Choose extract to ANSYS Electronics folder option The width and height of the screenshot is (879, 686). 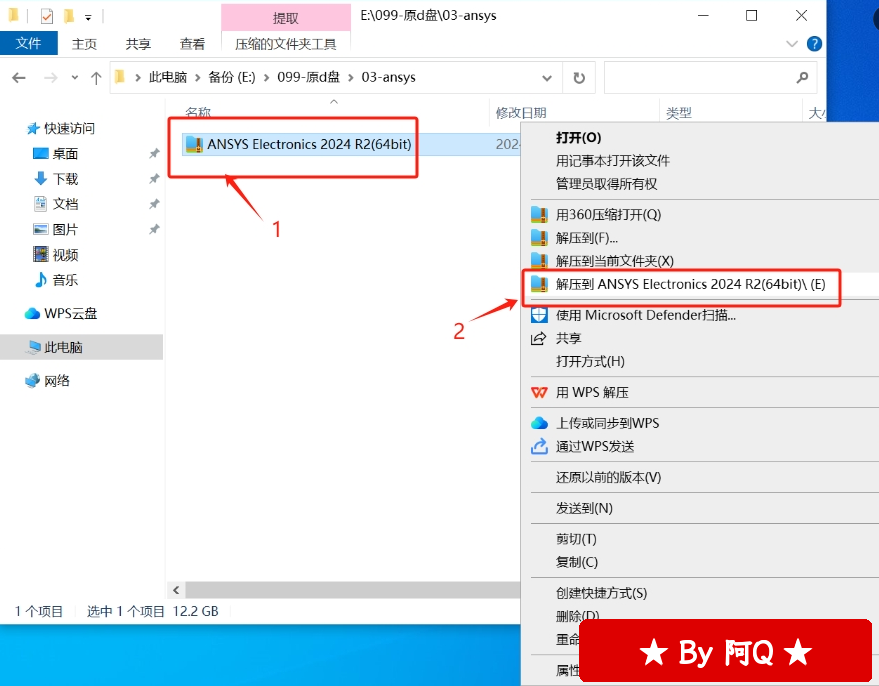(x=690, y=284)
